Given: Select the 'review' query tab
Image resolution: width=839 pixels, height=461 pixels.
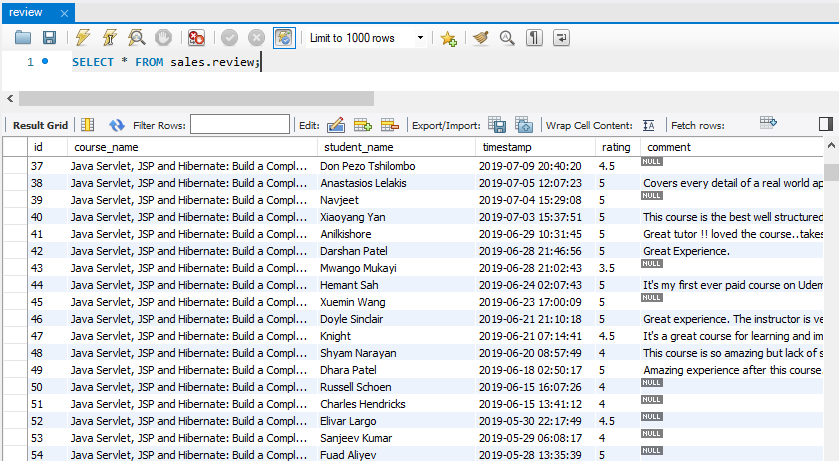Looking at the screenshot, I should pos(26,12).
